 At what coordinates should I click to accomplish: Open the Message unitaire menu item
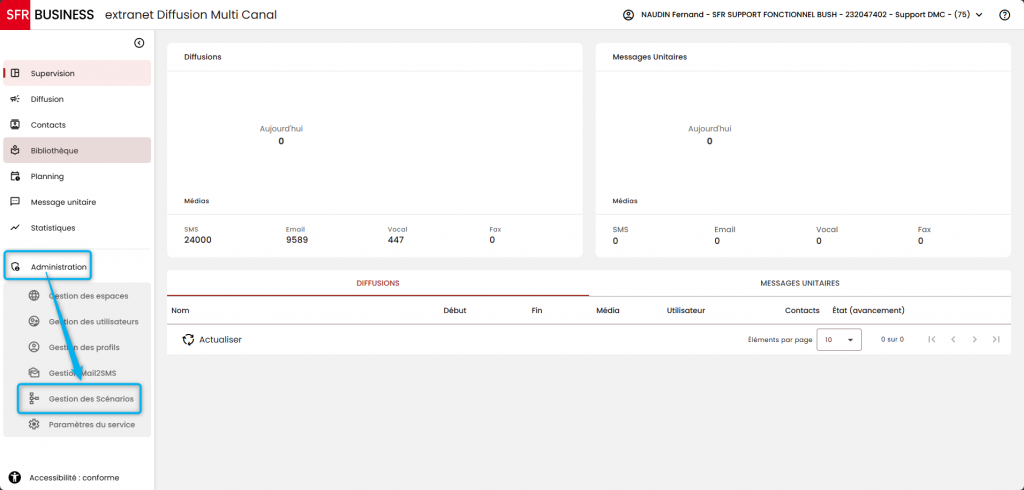(77, 202)
